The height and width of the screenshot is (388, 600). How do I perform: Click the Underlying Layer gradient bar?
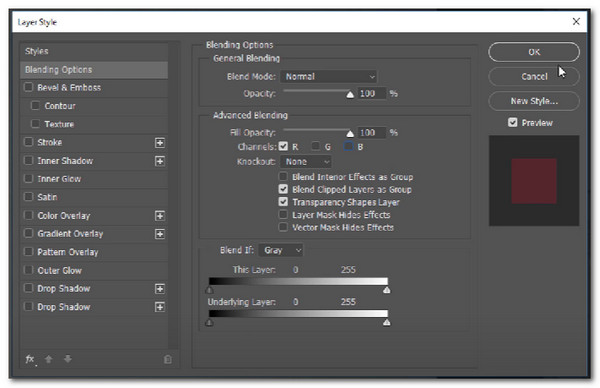298,313
